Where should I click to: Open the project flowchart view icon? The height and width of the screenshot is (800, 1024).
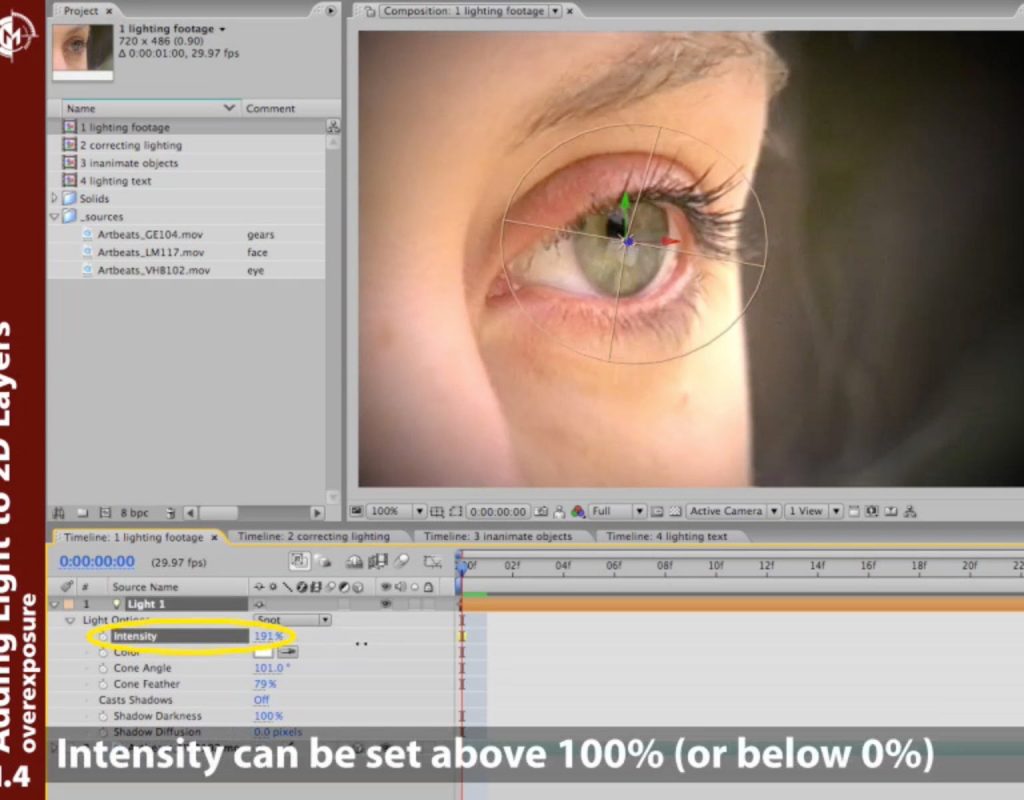333,126
